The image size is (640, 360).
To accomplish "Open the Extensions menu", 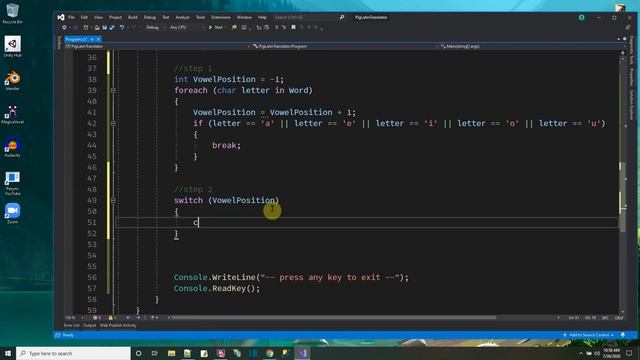I will click(x=220, y=17).
